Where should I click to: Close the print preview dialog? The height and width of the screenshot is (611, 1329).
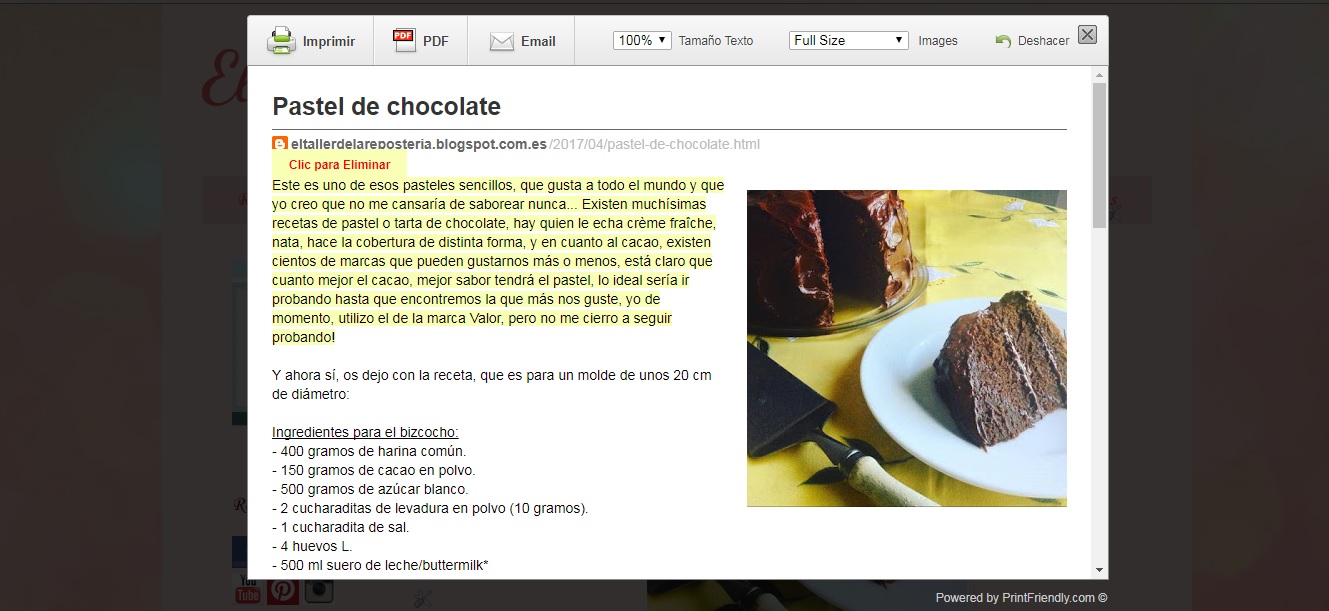pos(1087,34)
